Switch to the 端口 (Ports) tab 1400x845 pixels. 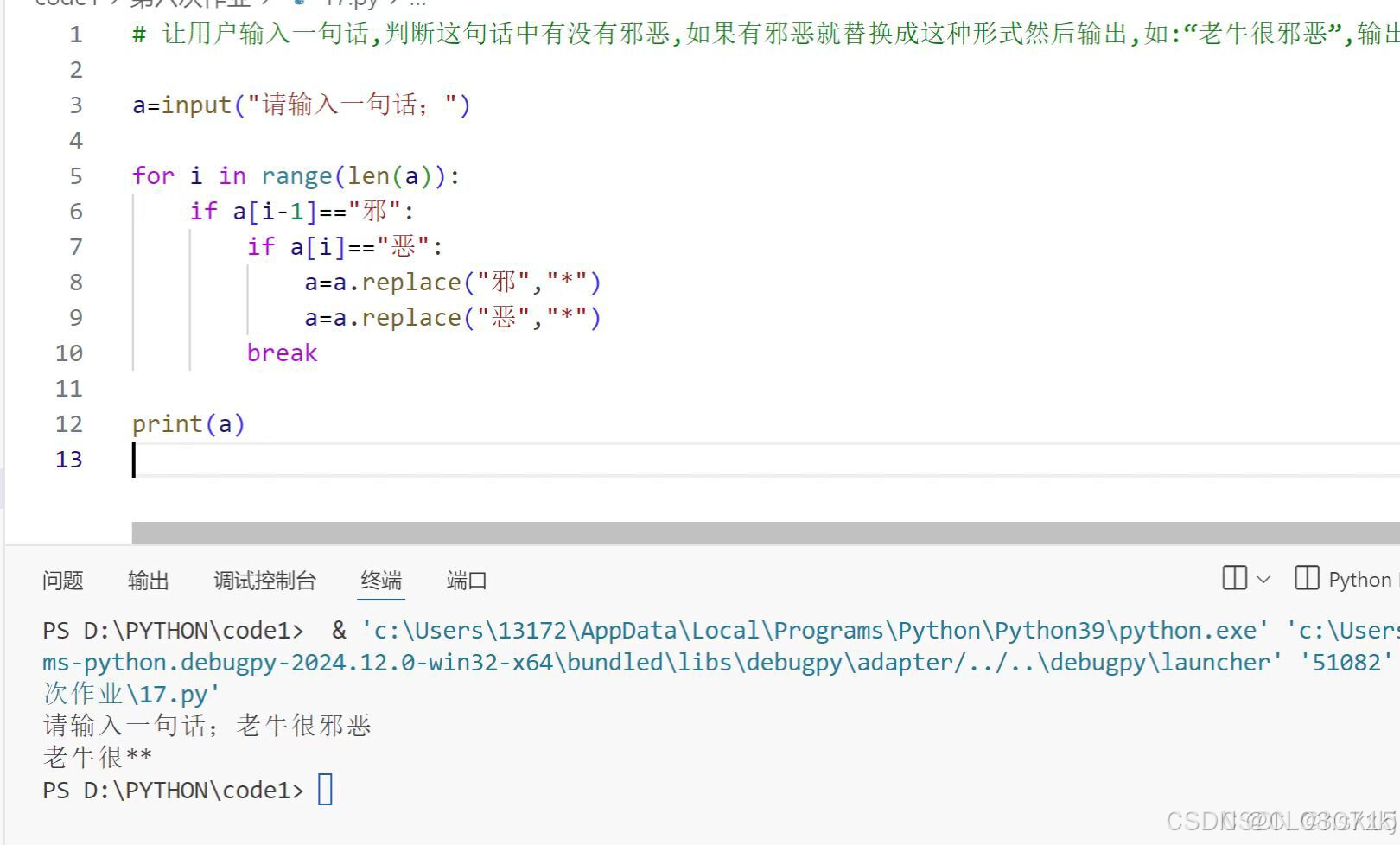click(x=467, y=581)
